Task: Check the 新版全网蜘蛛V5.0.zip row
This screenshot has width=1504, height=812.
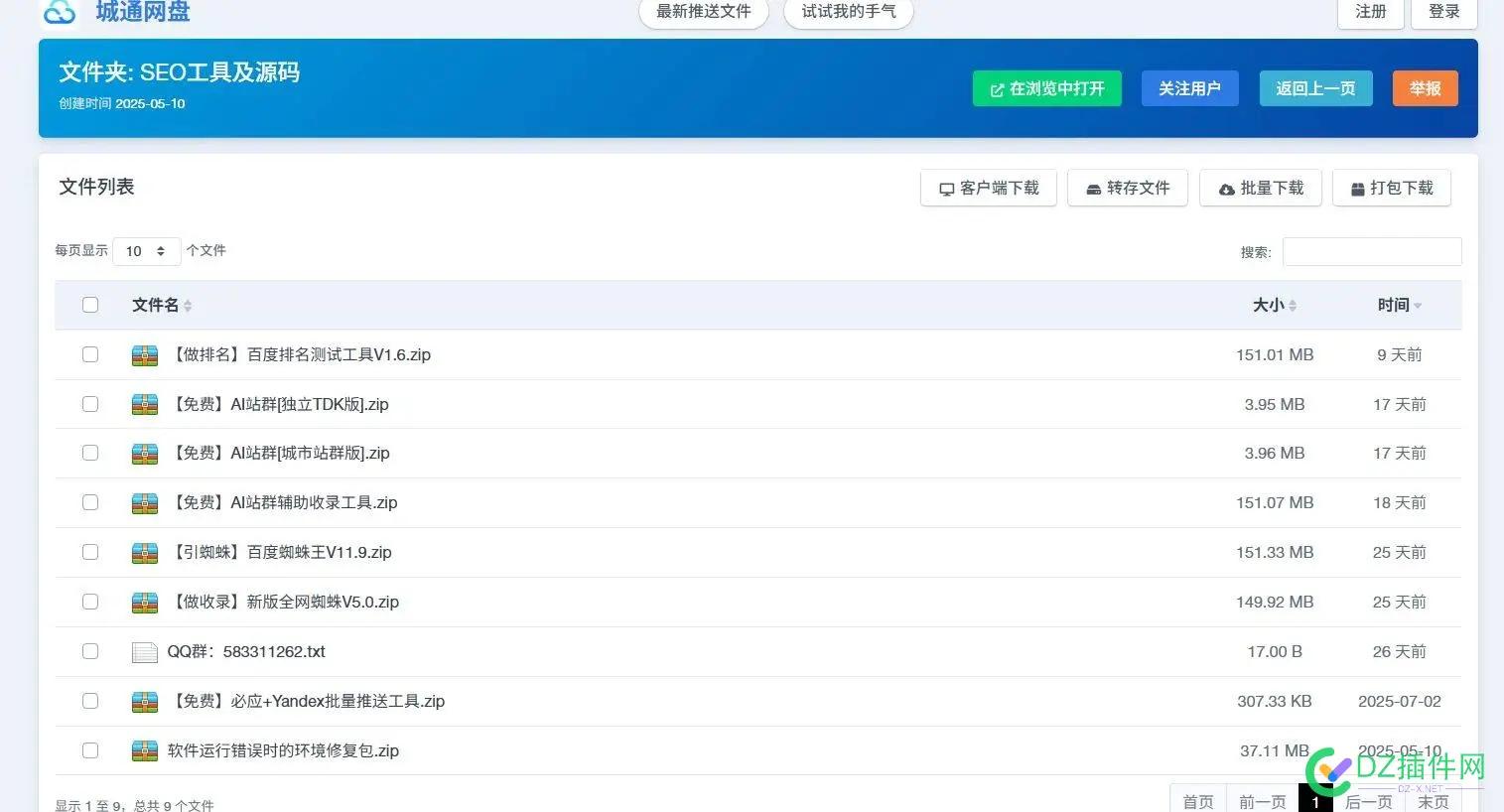Action: pos(90,602)
